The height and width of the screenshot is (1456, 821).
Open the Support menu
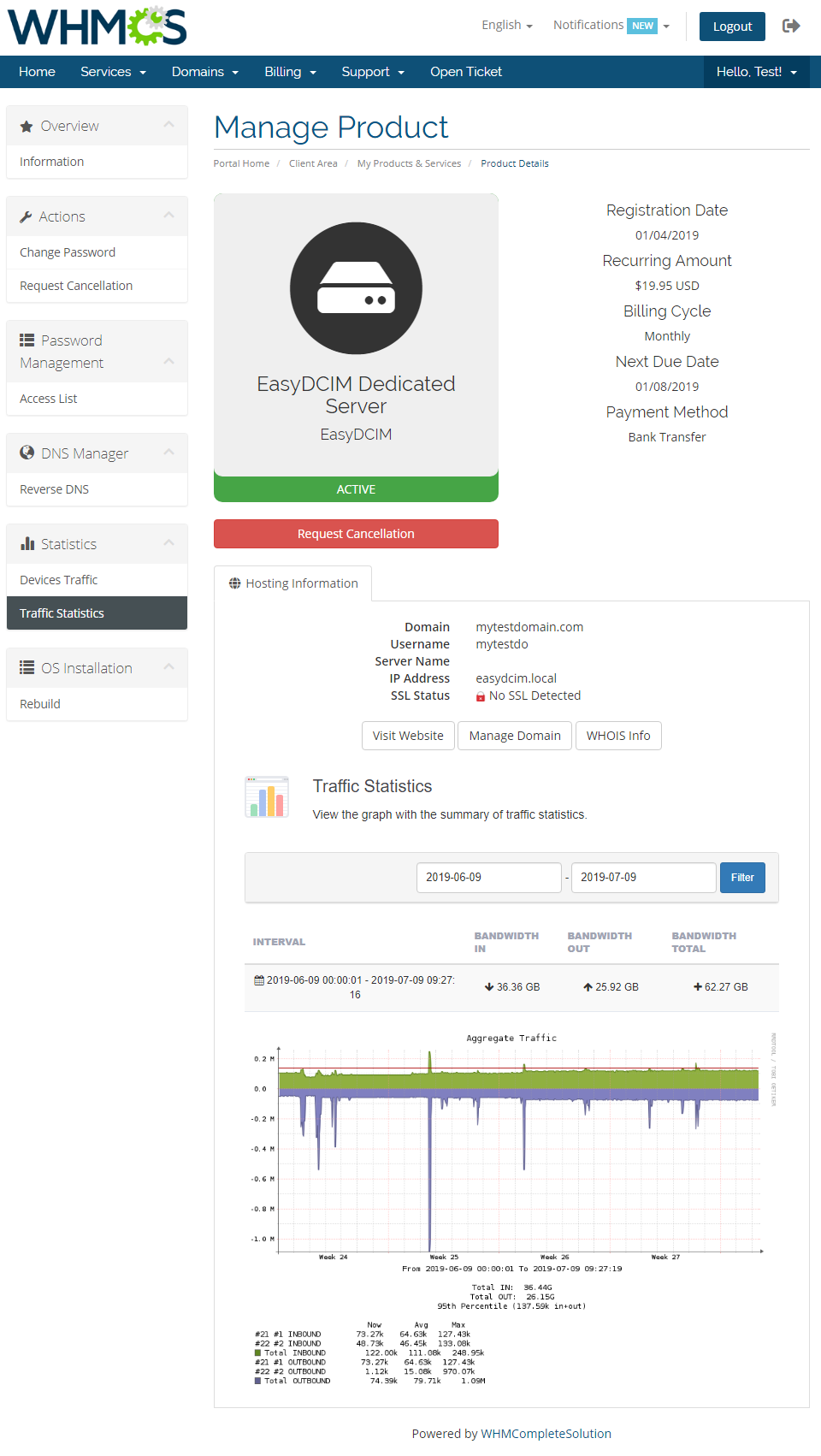click(x=373, y=72)
